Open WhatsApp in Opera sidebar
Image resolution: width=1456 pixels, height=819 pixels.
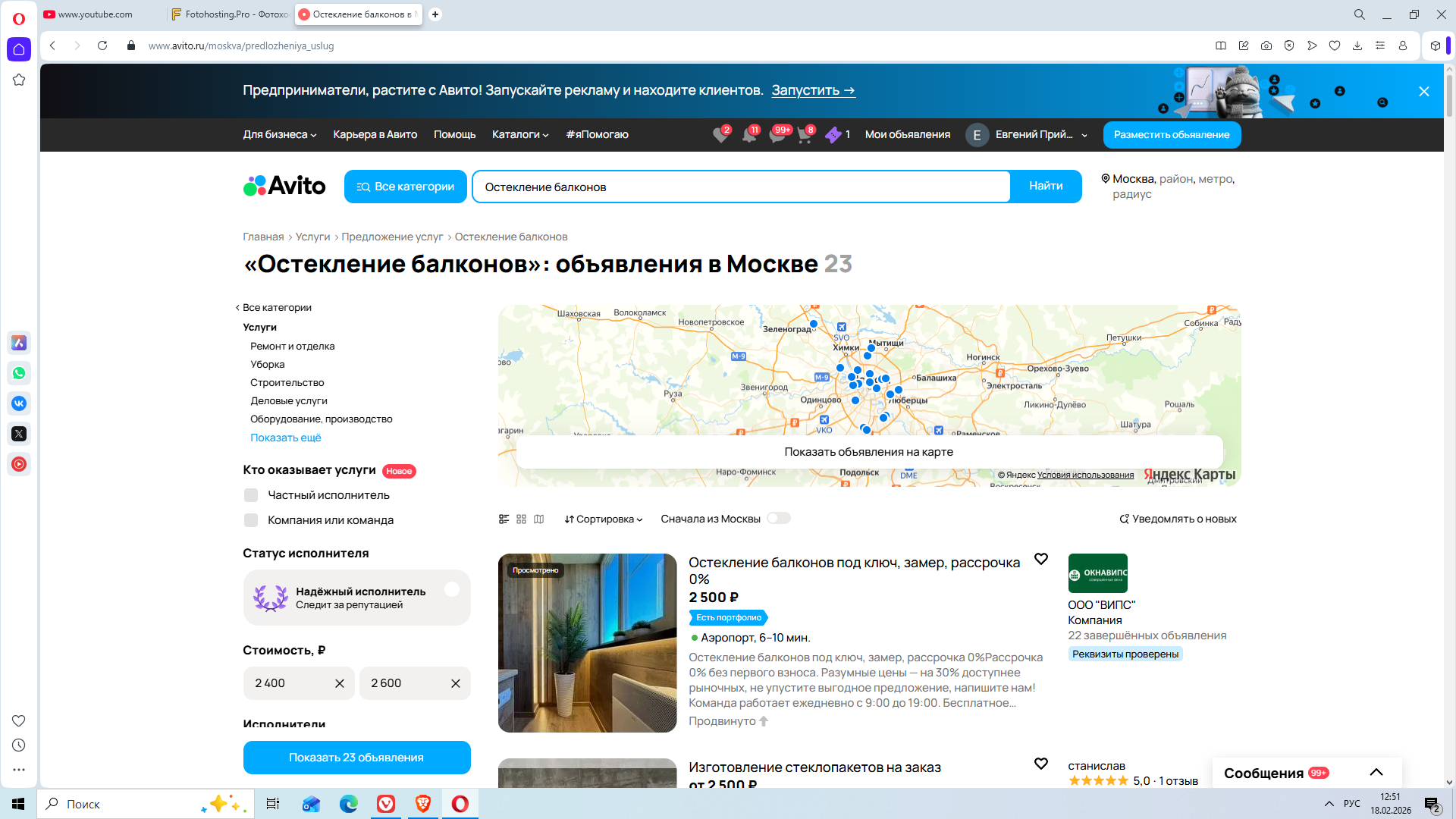(19, 373)
